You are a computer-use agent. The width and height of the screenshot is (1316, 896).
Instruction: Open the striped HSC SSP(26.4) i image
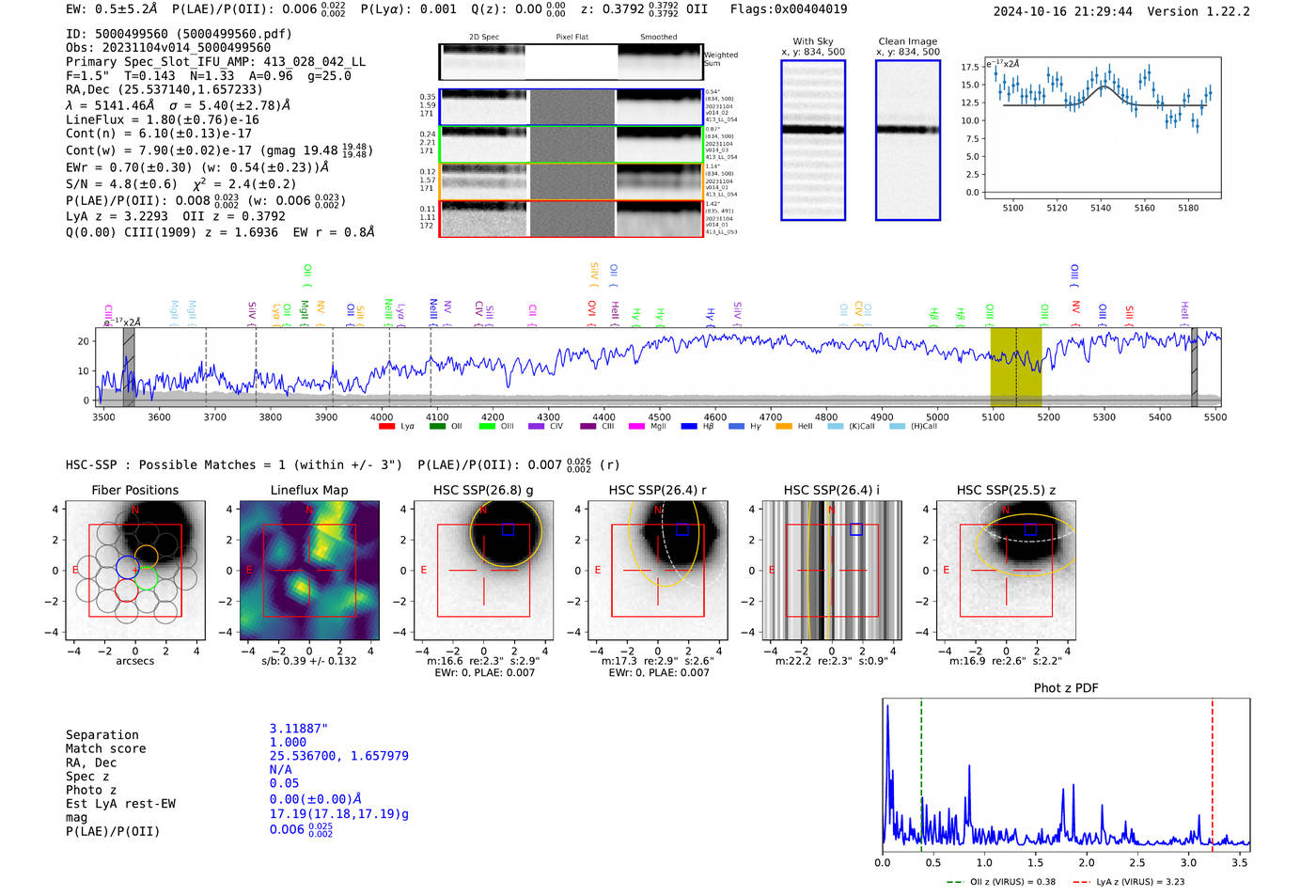831,570
